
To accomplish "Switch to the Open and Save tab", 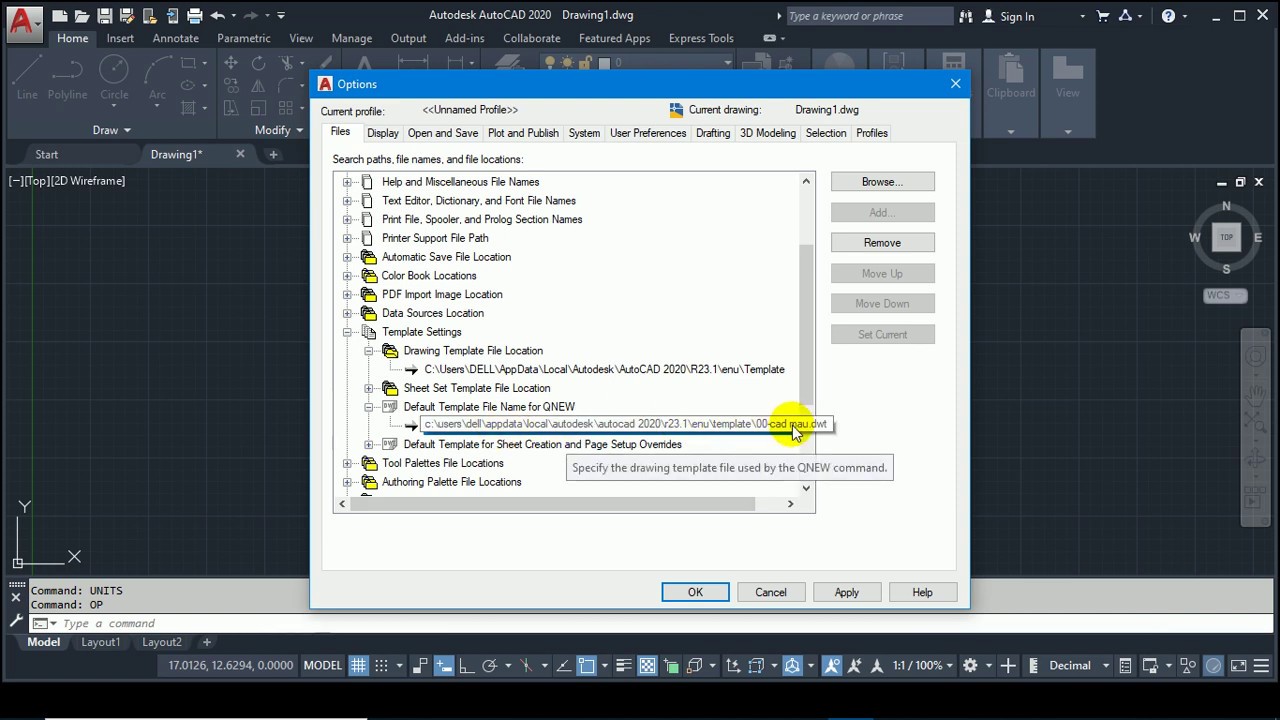I will pos(442,133).
